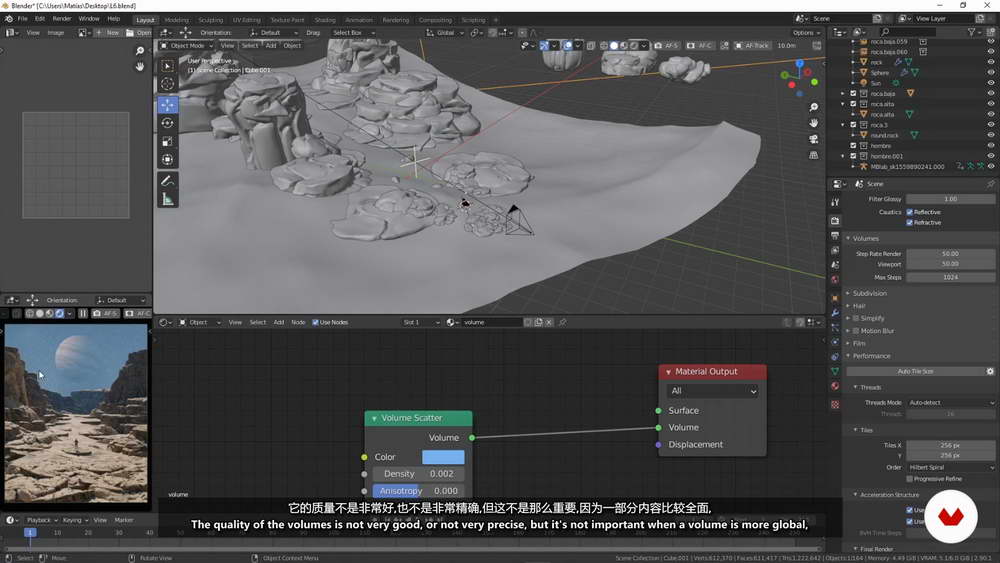Click Volume Scatter blue color swatch
The height and width of the screenshot is (563, 1000).
[443, 457]
